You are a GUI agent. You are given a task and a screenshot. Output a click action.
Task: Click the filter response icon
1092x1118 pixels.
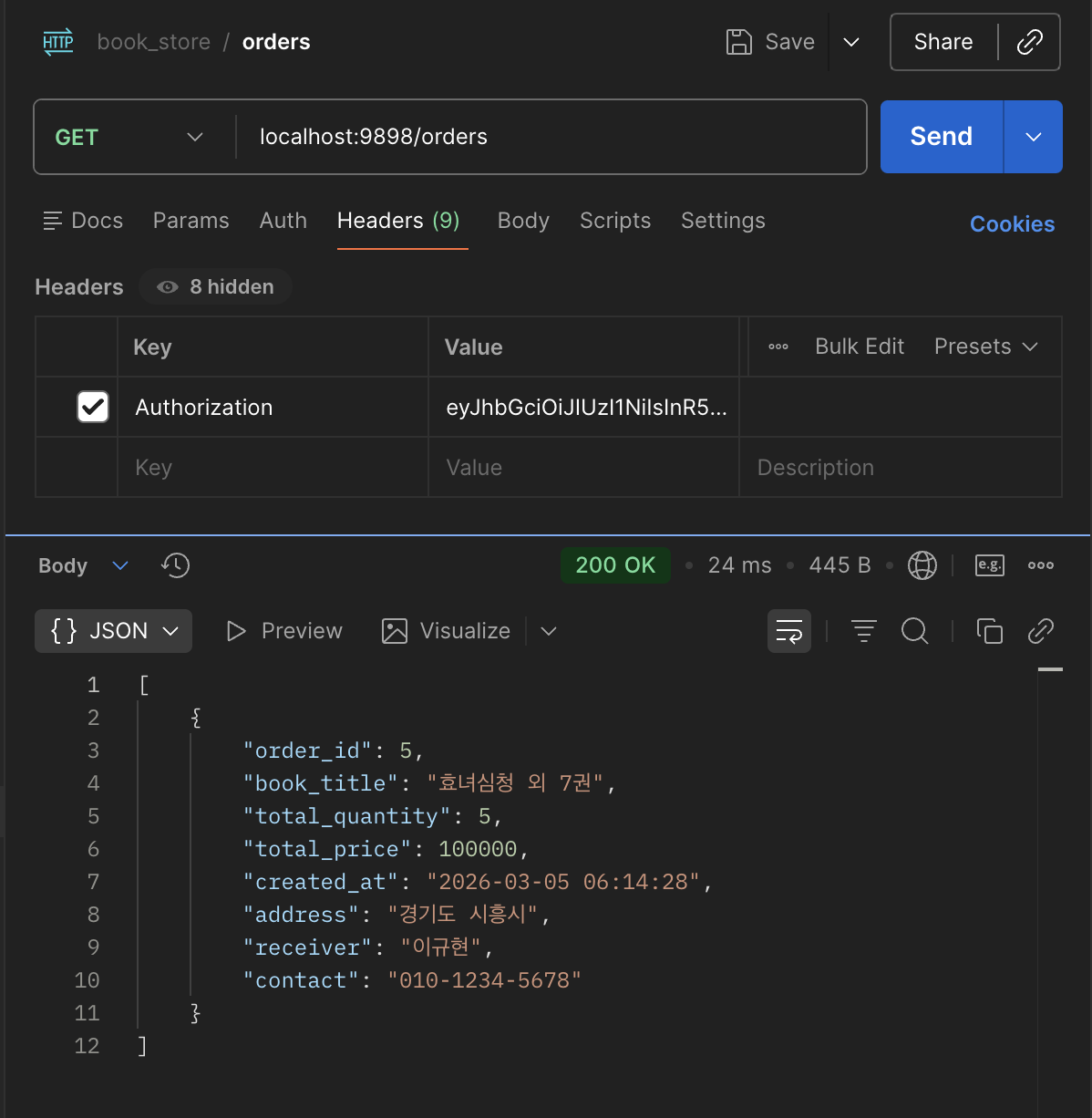pos(863,631)
